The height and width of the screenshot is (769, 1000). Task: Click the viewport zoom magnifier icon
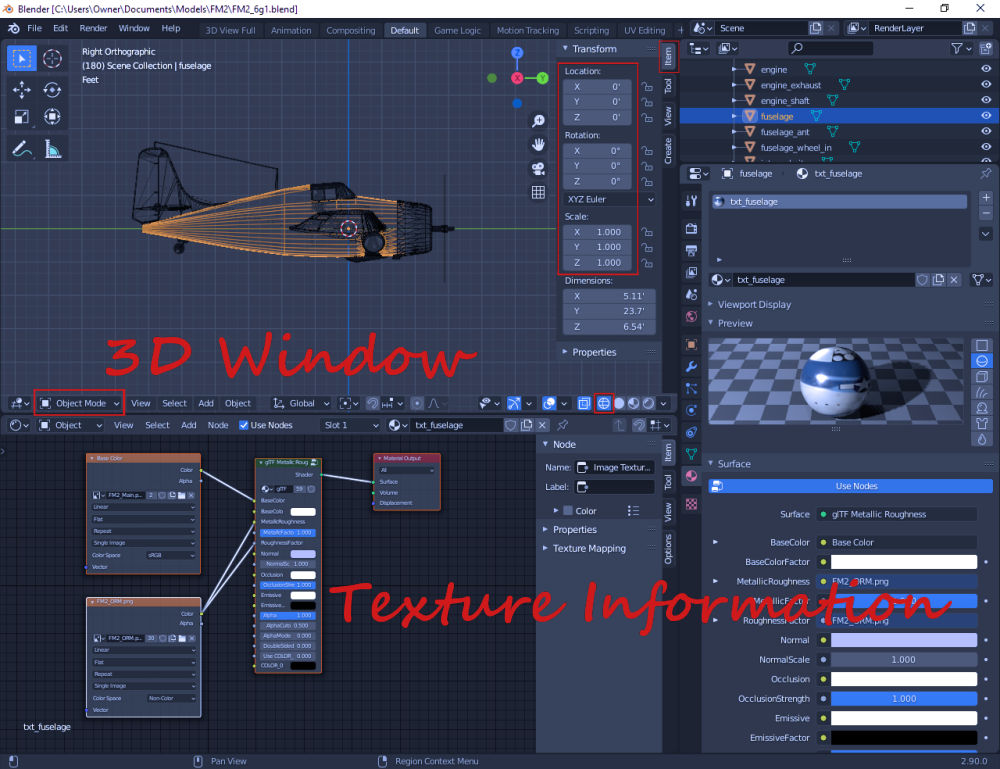point(538,121)
